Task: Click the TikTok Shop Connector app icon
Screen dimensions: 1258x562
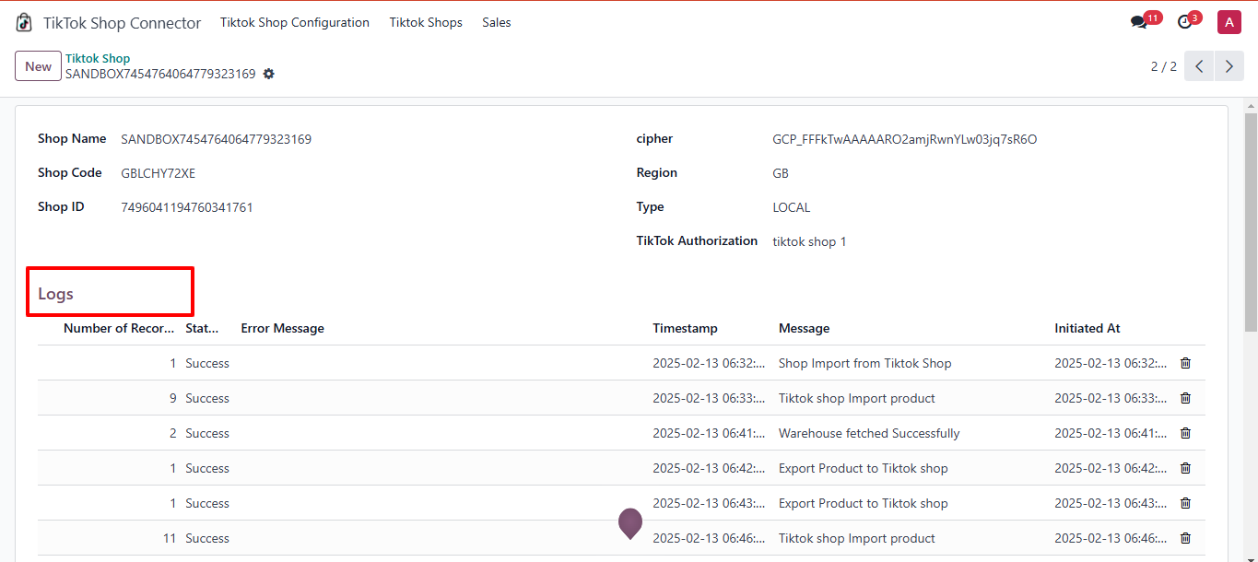Action: [24, 22]
